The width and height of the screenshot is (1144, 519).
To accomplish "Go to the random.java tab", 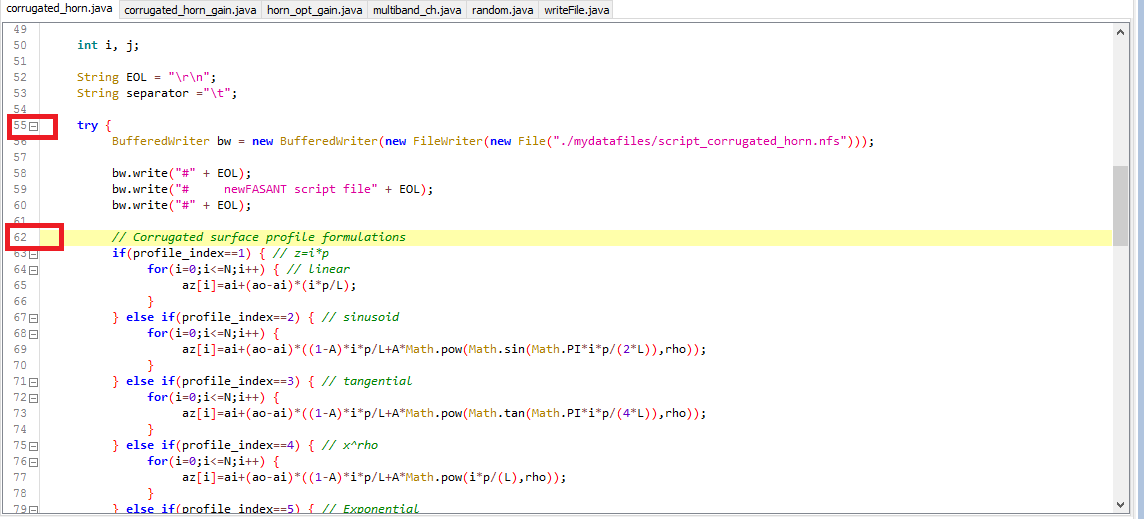I will point(503,10).
